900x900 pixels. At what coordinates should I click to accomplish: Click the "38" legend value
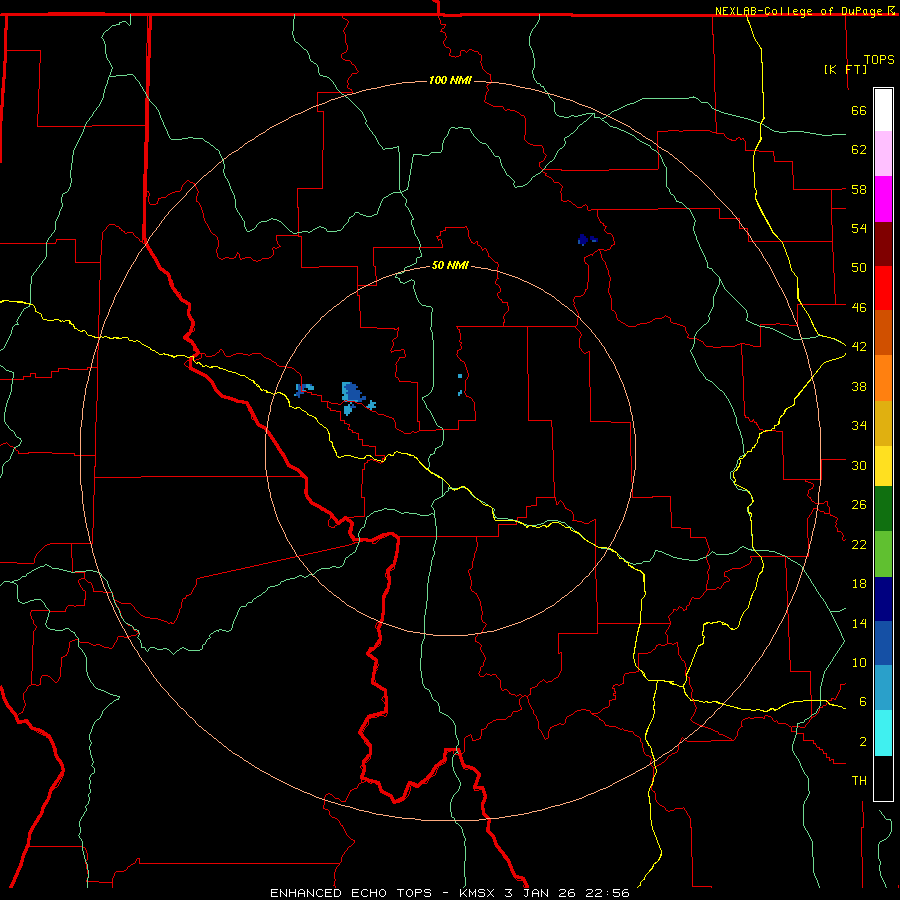[x=859, y=386]
